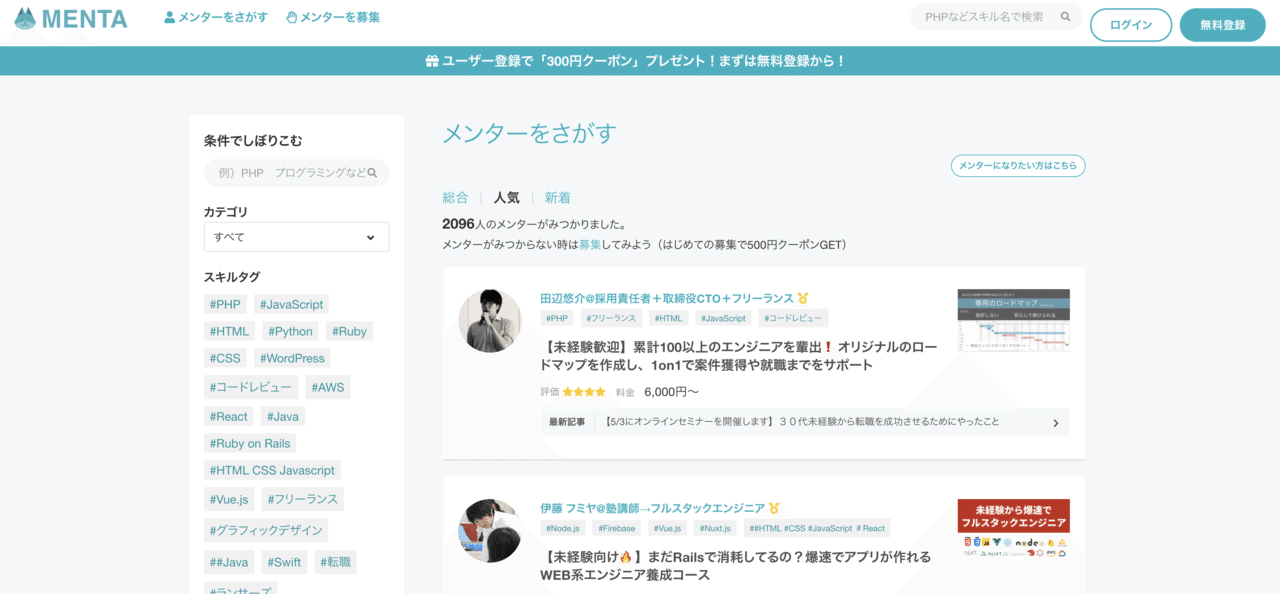Select the #HTML CSS Javascript skill tag
1280x594 pixels.
click(x=272, y=470)
